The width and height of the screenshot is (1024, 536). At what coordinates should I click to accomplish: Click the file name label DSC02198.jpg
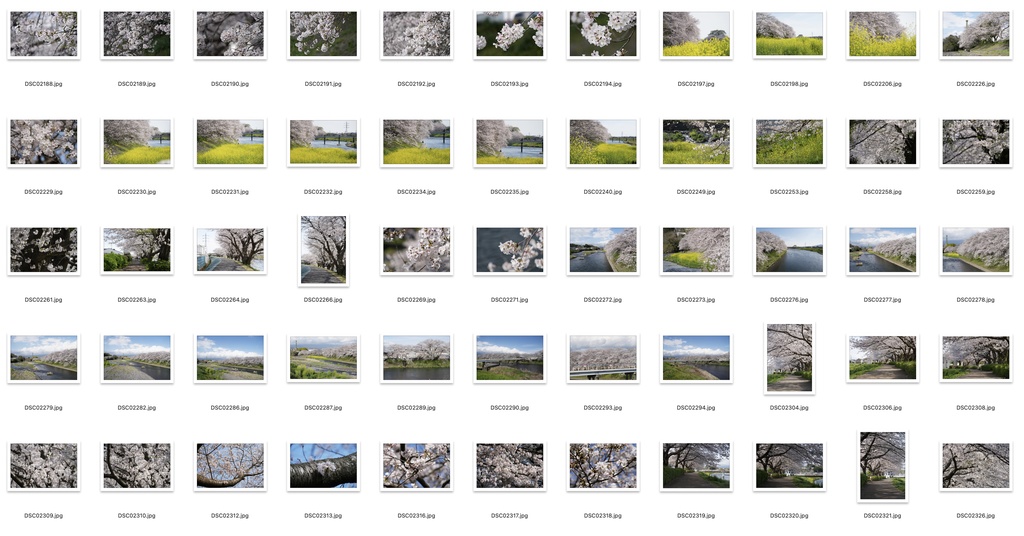(790, 84)
